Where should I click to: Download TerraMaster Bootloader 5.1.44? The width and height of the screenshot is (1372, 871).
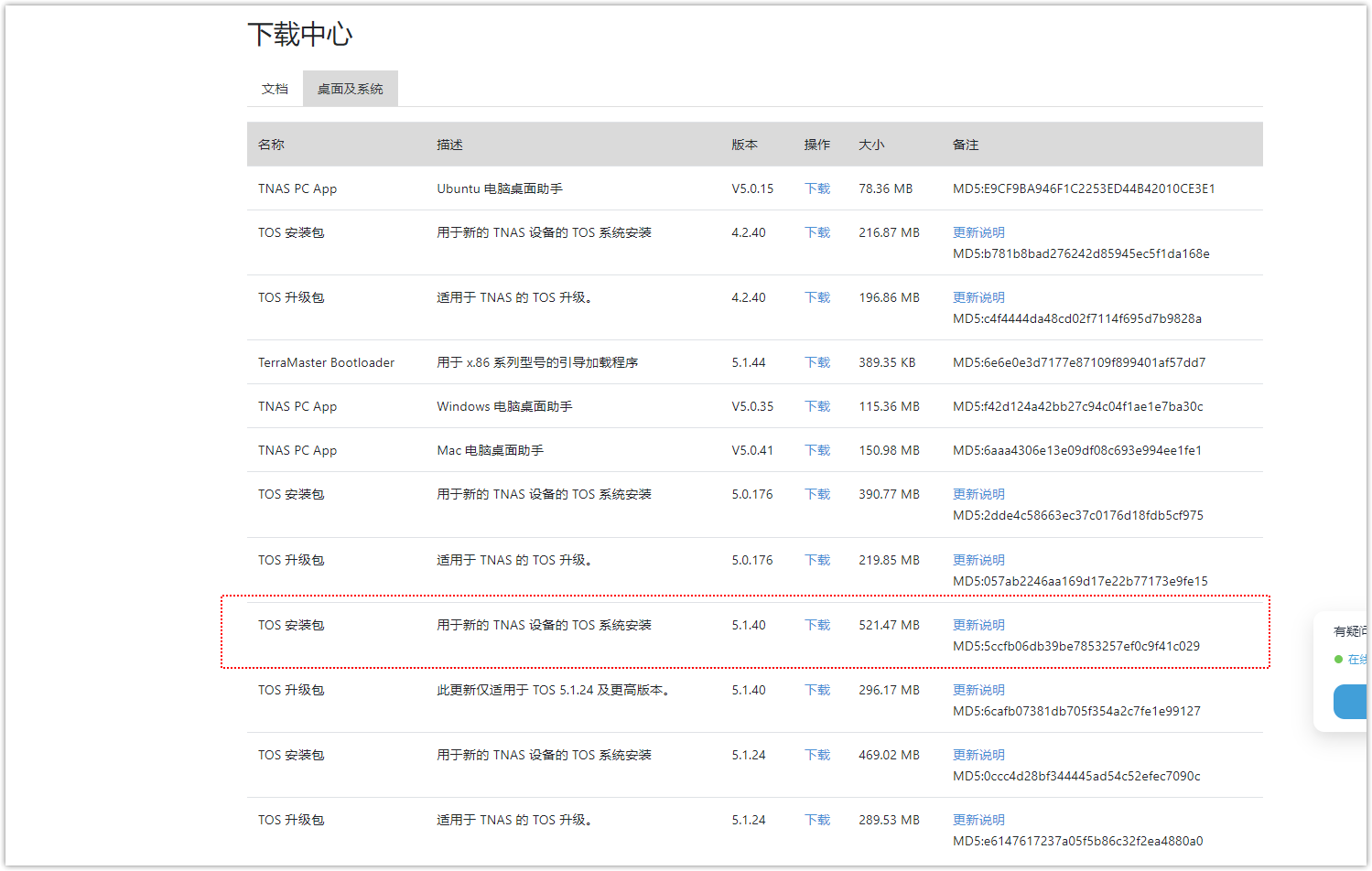(817, 362)
